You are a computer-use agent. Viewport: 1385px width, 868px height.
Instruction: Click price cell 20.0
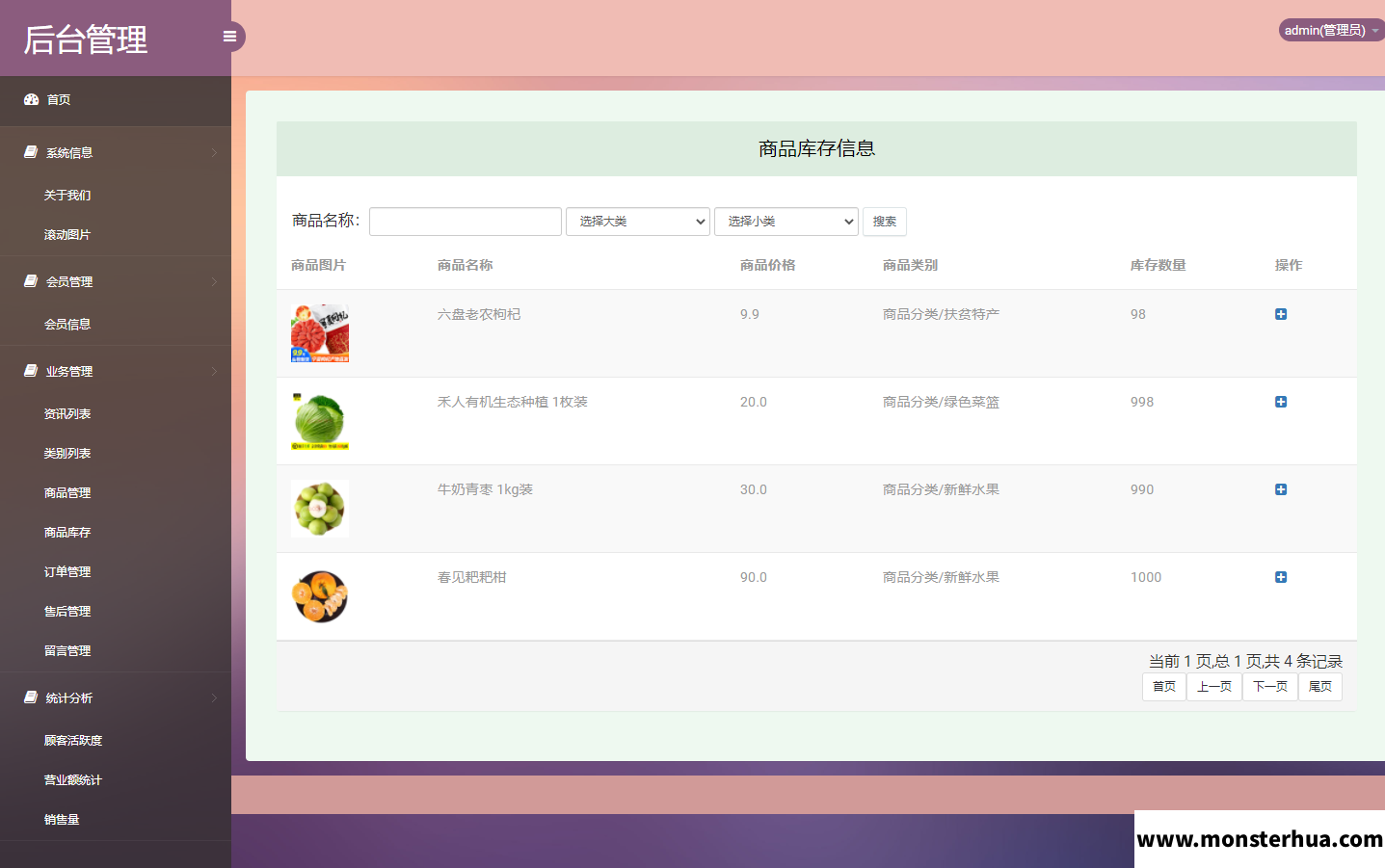coord(754,402)
